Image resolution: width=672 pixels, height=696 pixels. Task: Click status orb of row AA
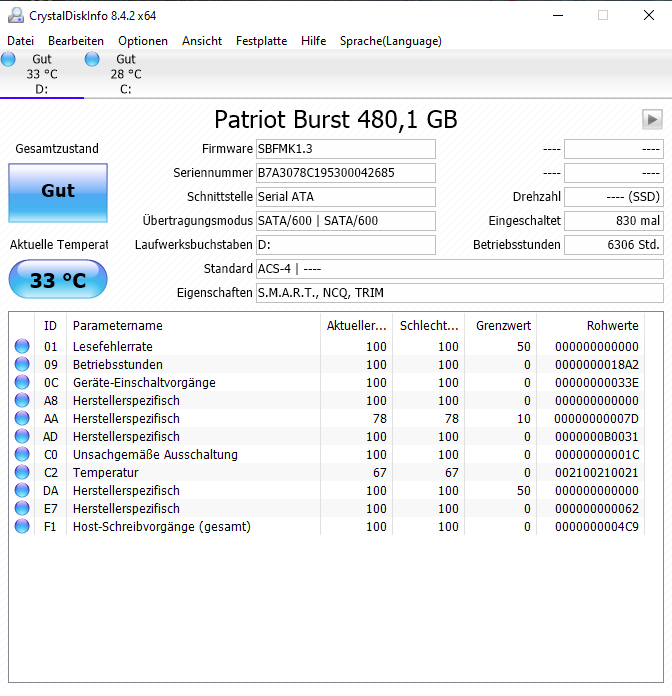point(22,418)
